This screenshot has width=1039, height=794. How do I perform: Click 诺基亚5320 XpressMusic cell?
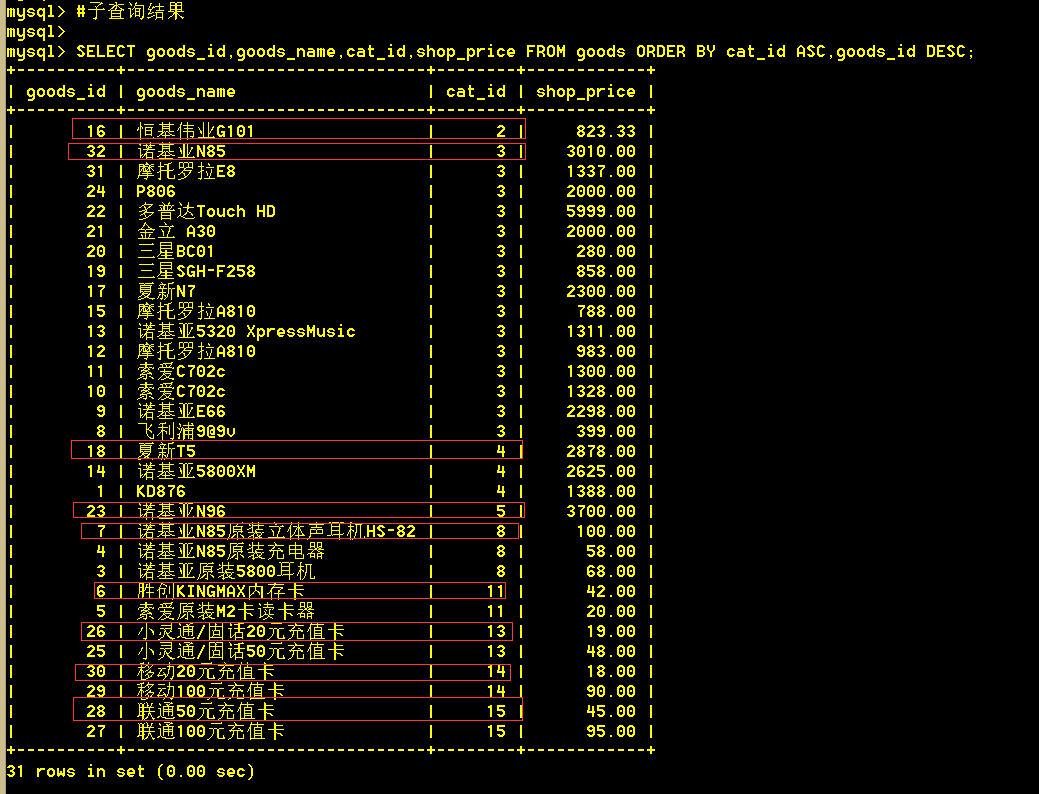click(246, 331)
